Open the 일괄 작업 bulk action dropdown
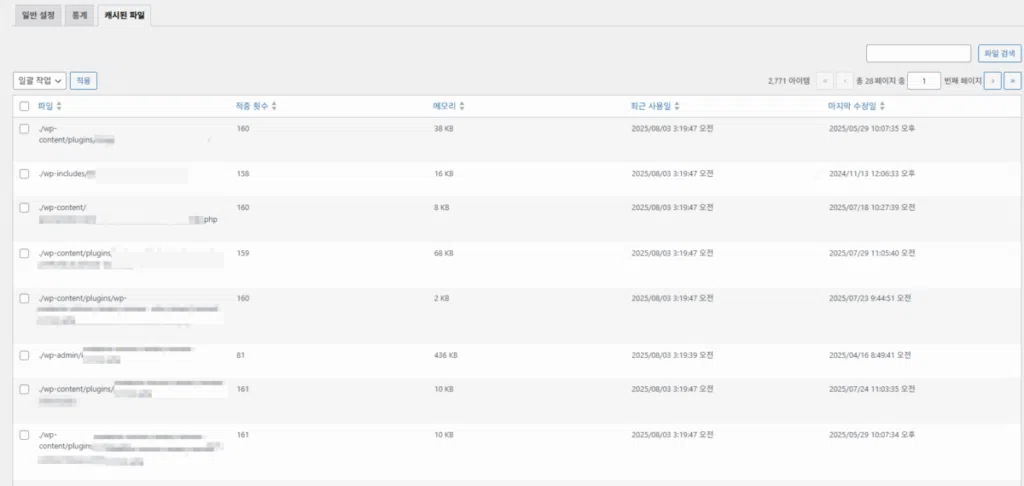Screen dimensions: 1024x486 [x=40, y=80]
